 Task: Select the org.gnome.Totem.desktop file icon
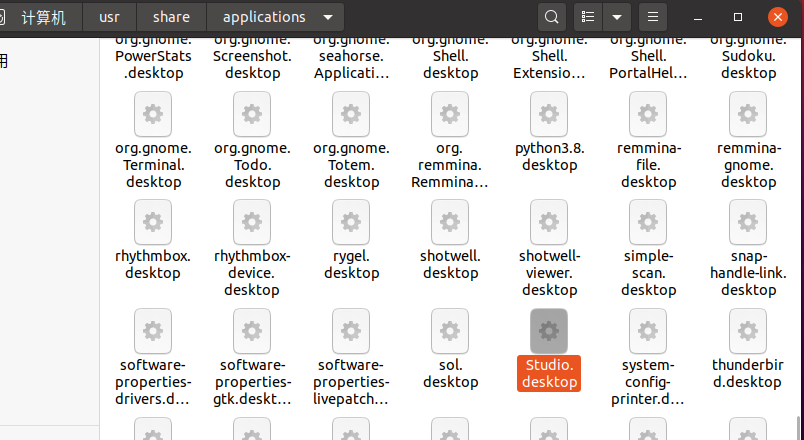coord(351,114)
